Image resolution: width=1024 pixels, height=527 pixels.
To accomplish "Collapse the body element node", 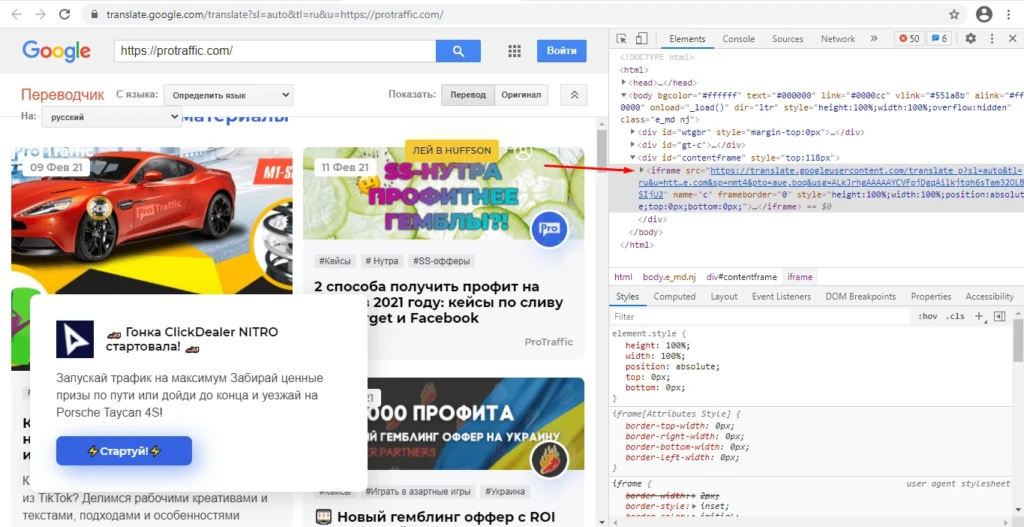I will click(624, 95).
